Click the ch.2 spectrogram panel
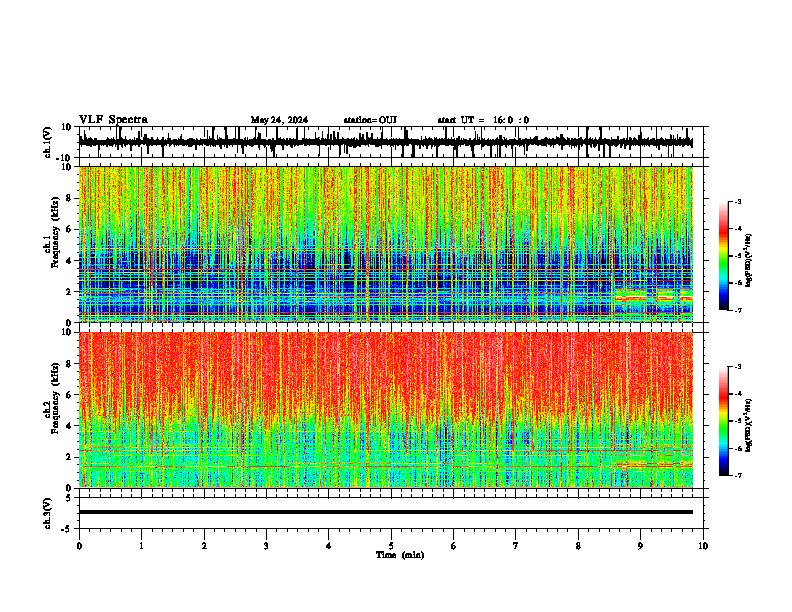 click(x=386, y=410)
